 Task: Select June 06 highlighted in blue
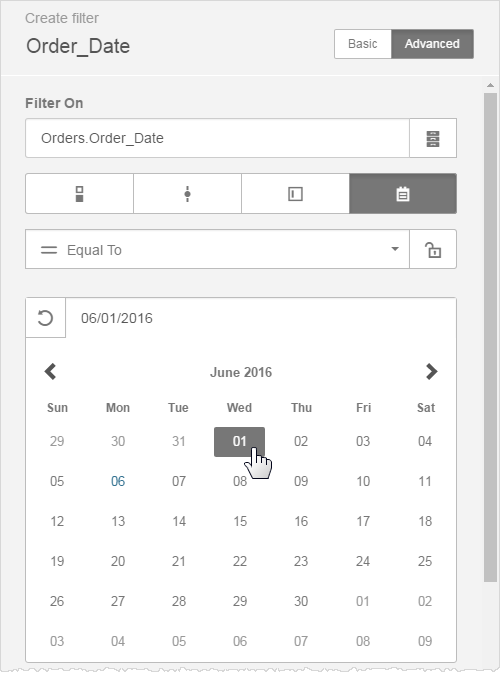[118, 481]
